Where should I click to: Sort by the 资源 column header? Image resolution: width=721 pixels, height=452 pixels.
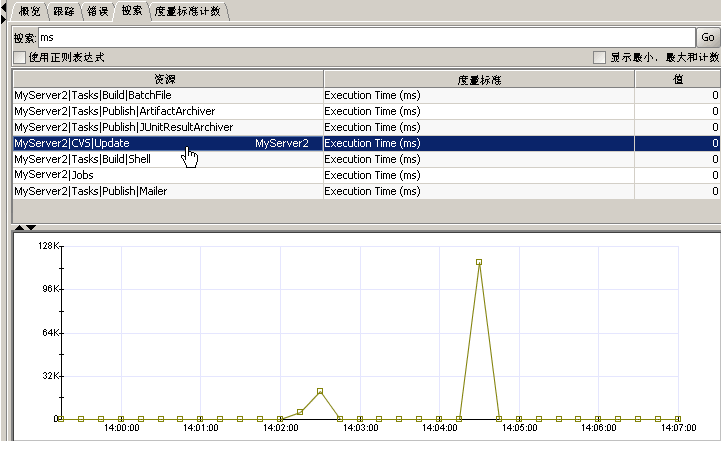(166, 78)
